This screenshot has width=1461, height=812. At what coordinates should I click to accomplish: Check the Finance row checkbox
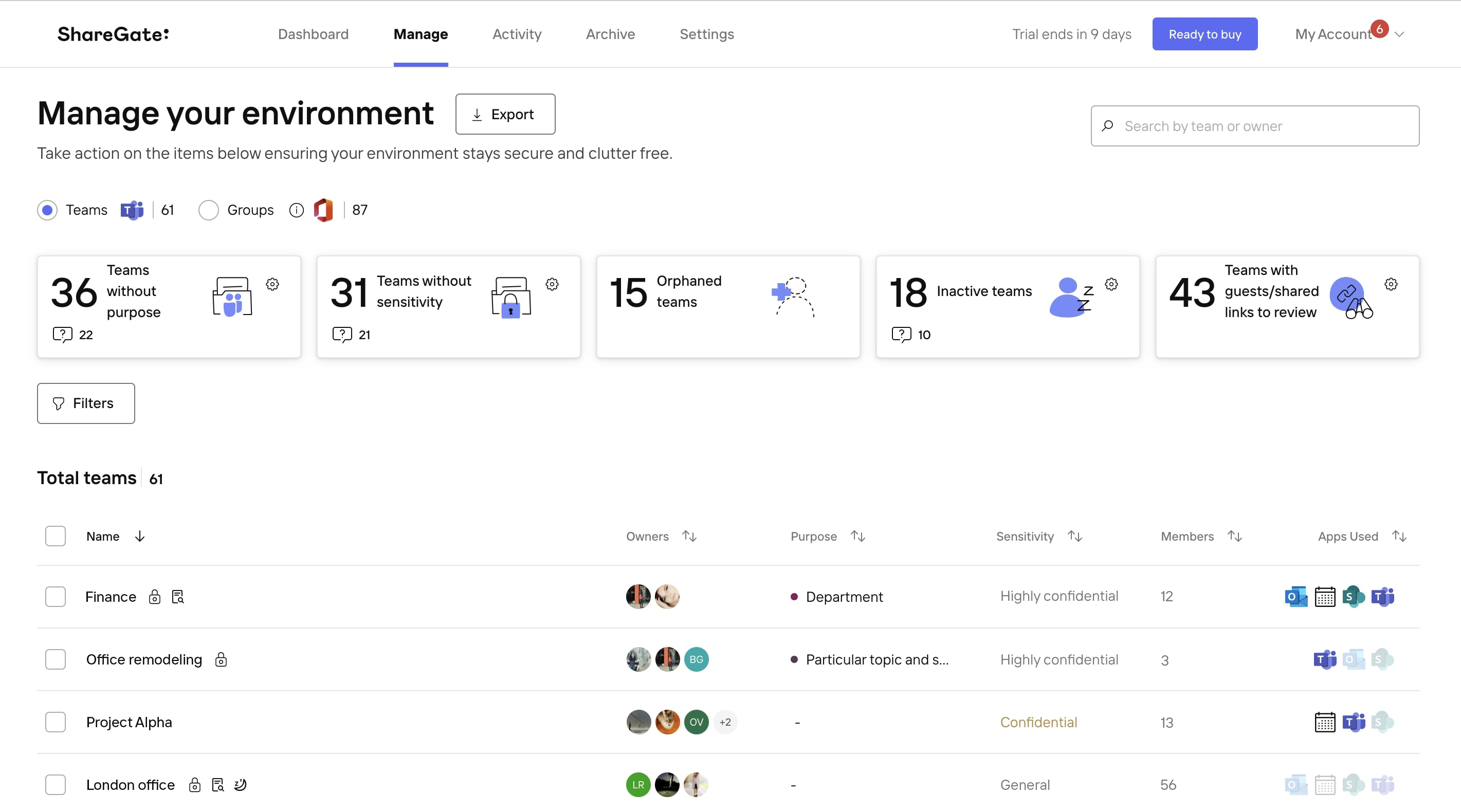[x=56, y=597]
